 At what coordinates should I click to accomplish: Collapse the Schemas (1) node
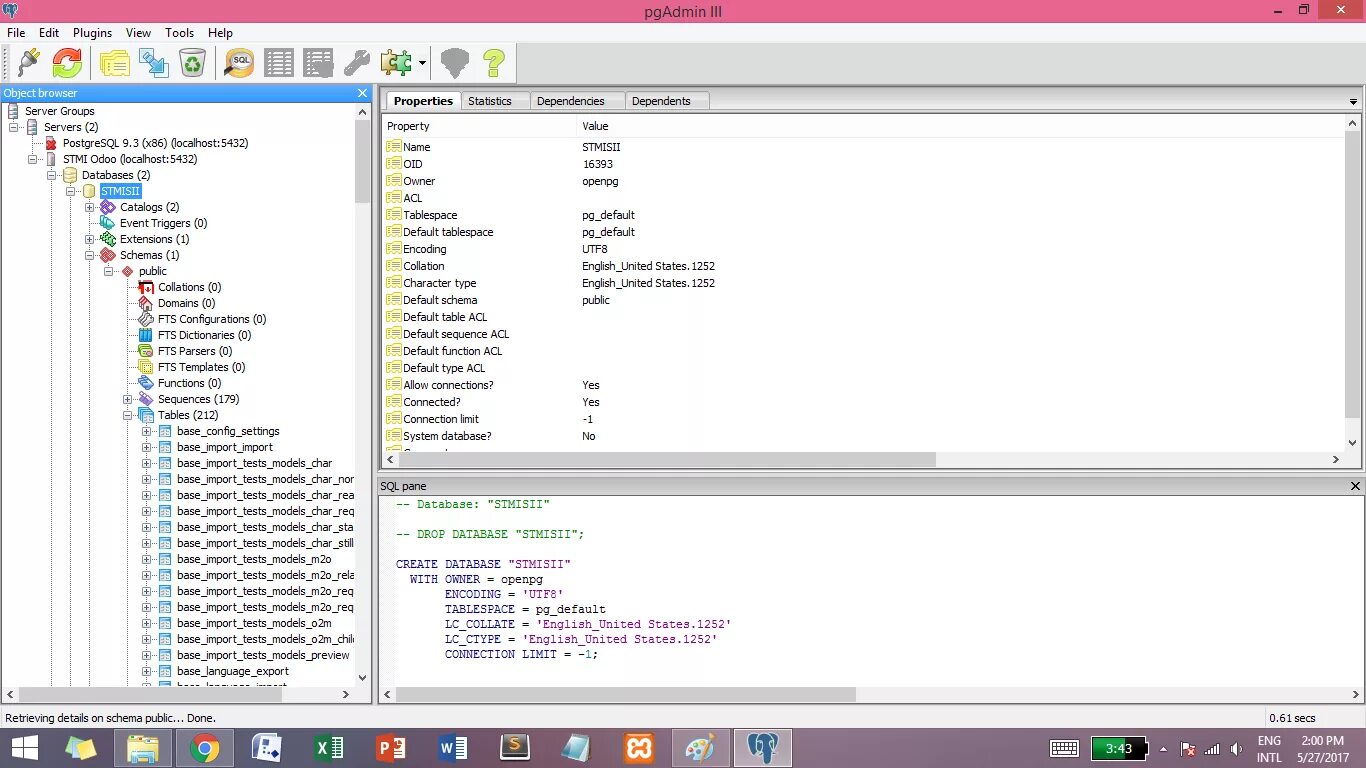(x=90, y=255)
